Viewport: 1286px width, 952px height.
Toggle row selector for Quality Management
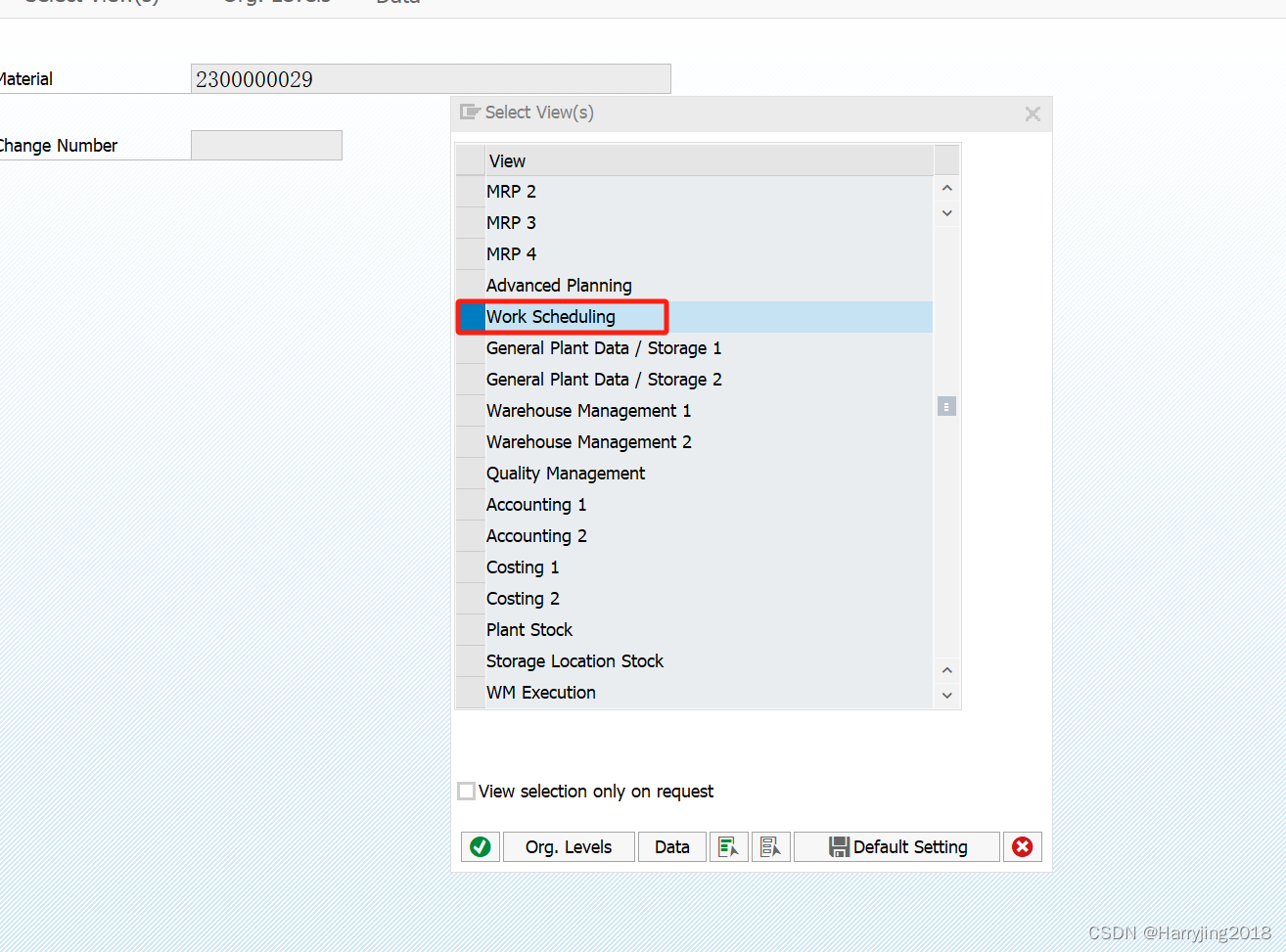click(471, 474)
